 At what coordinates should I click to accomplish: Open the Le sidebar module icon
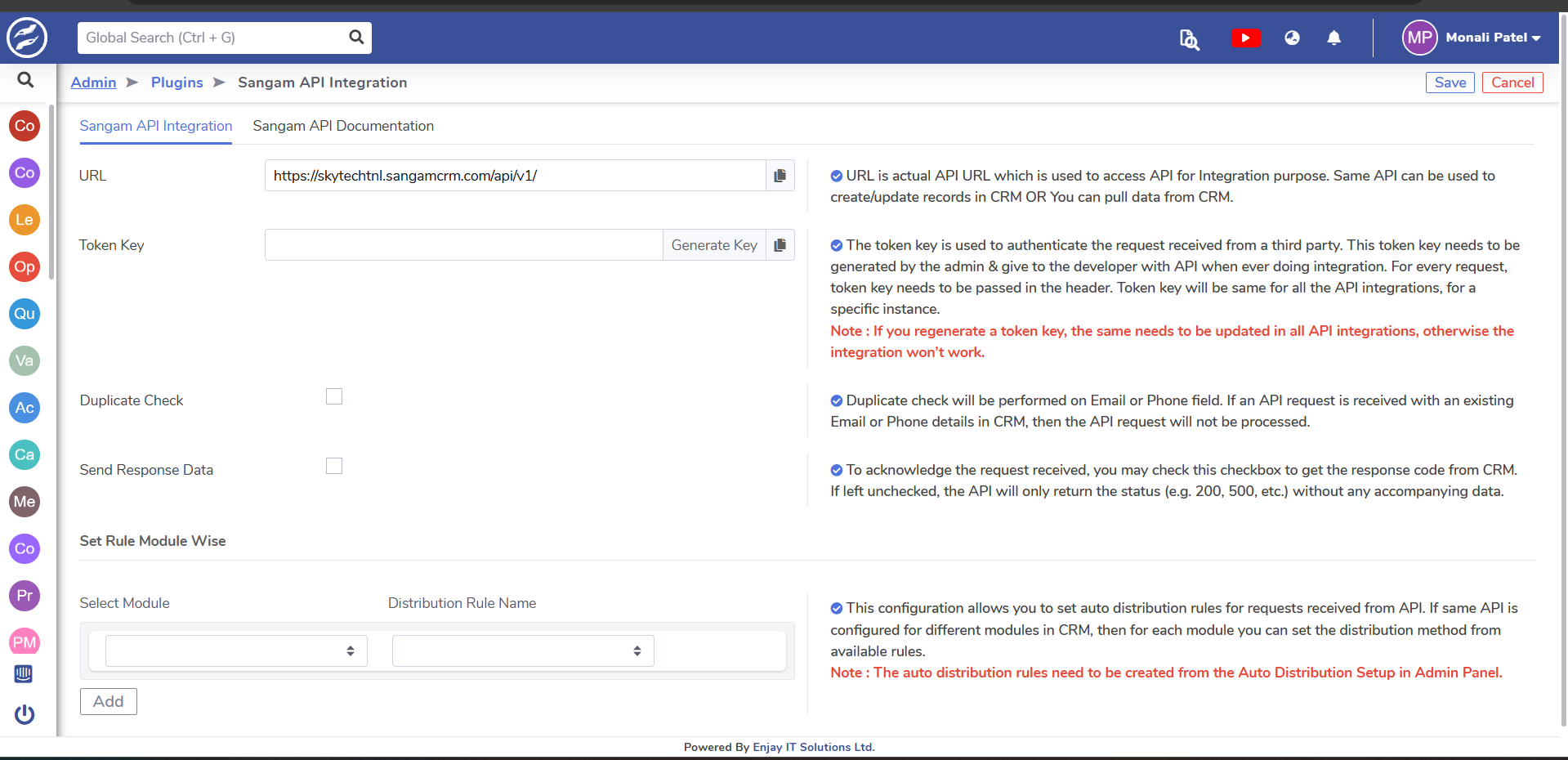tap(25, 220)
